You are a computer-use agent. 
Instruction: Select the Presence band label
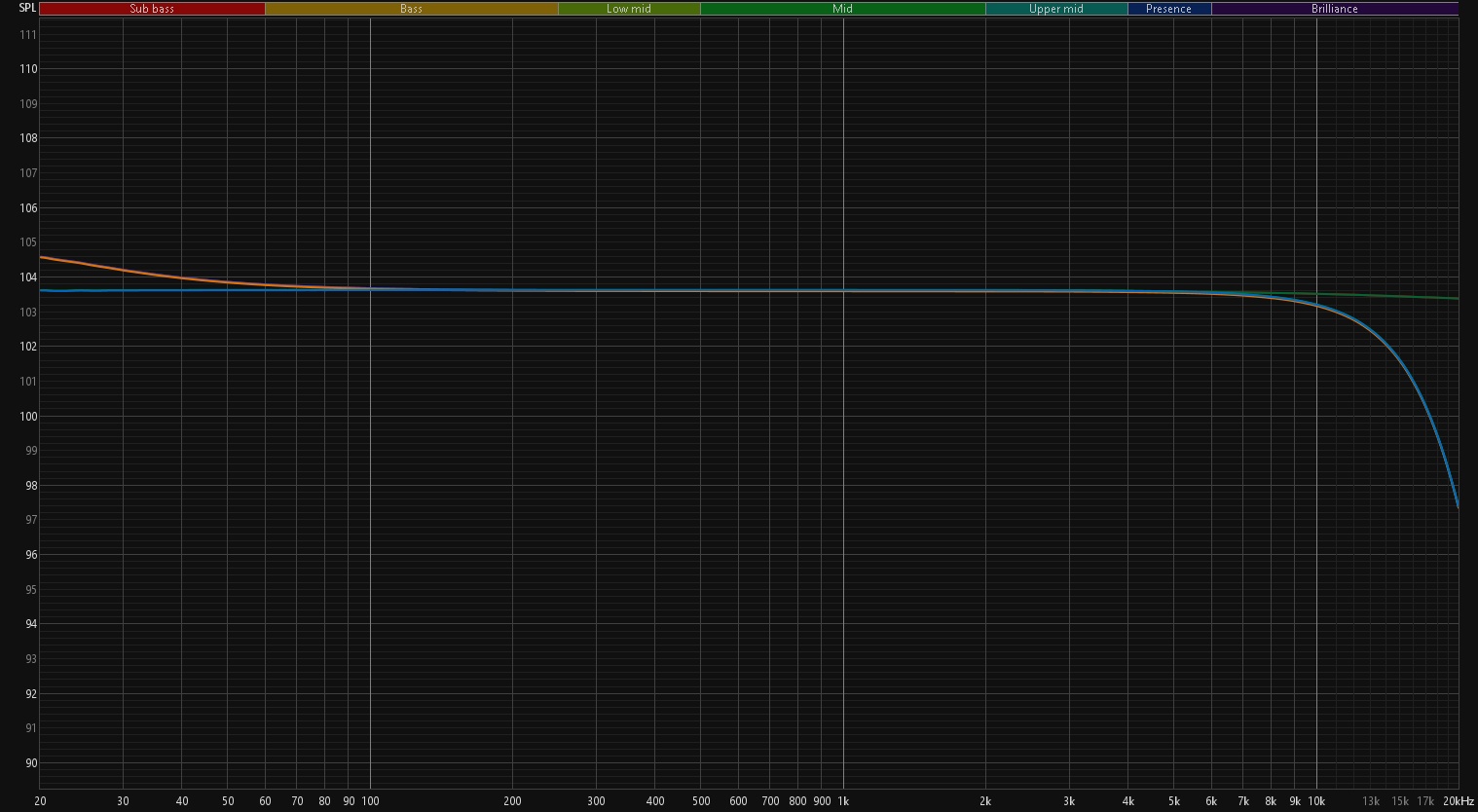tap(1168, 9)
